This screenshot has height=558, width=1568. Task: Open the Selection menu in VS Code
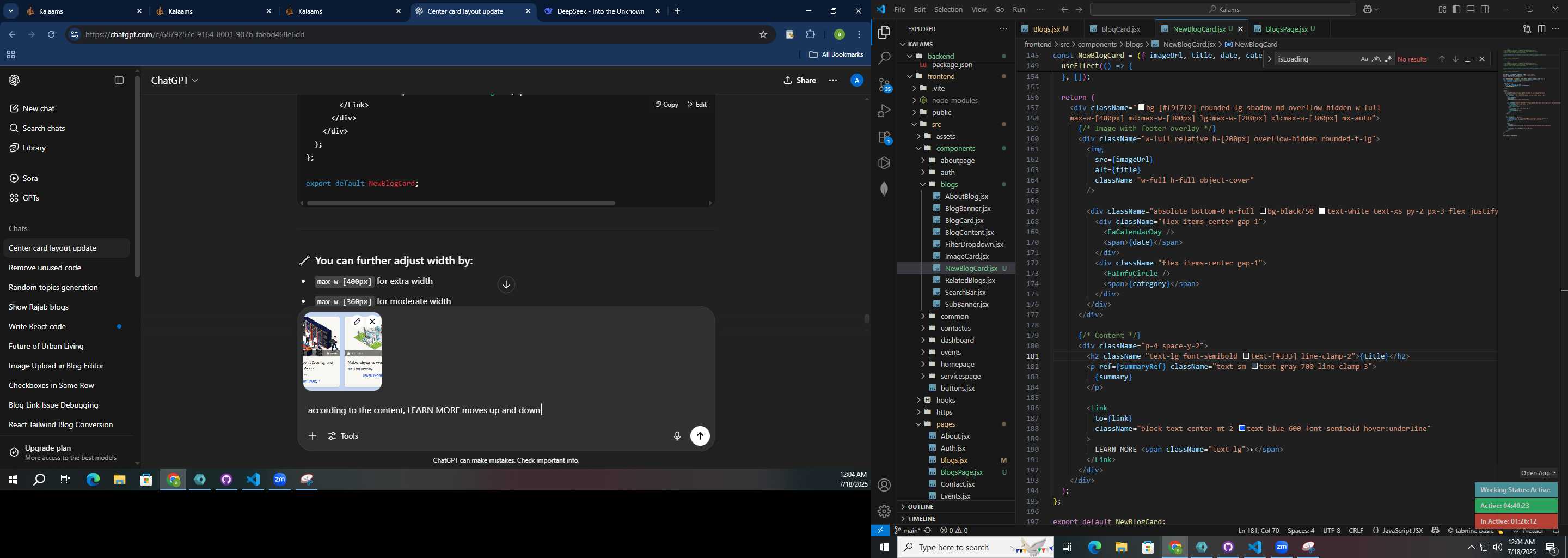(x=948, y=10)
